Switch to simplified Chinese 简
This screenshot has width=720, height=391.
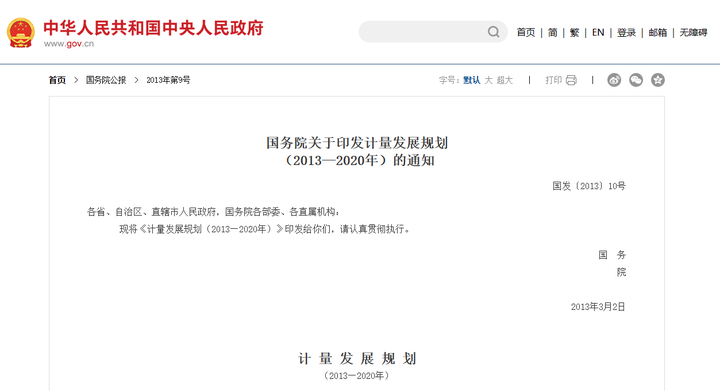552,33
